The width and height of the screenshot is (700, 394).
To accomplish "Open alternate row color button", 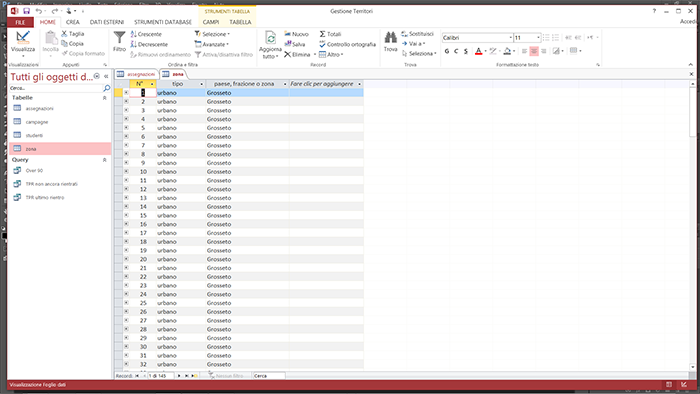I will 556,51.
